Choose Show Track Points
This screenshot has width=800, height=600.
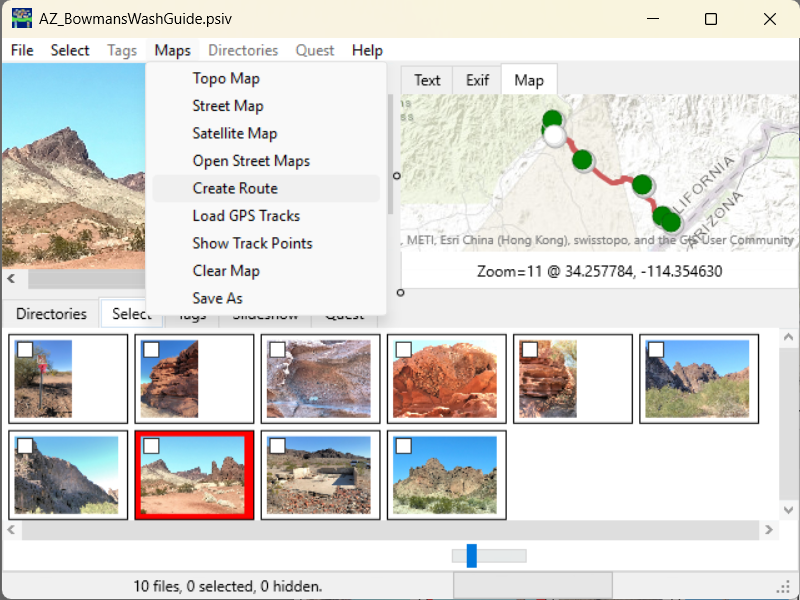coord(251,243)
